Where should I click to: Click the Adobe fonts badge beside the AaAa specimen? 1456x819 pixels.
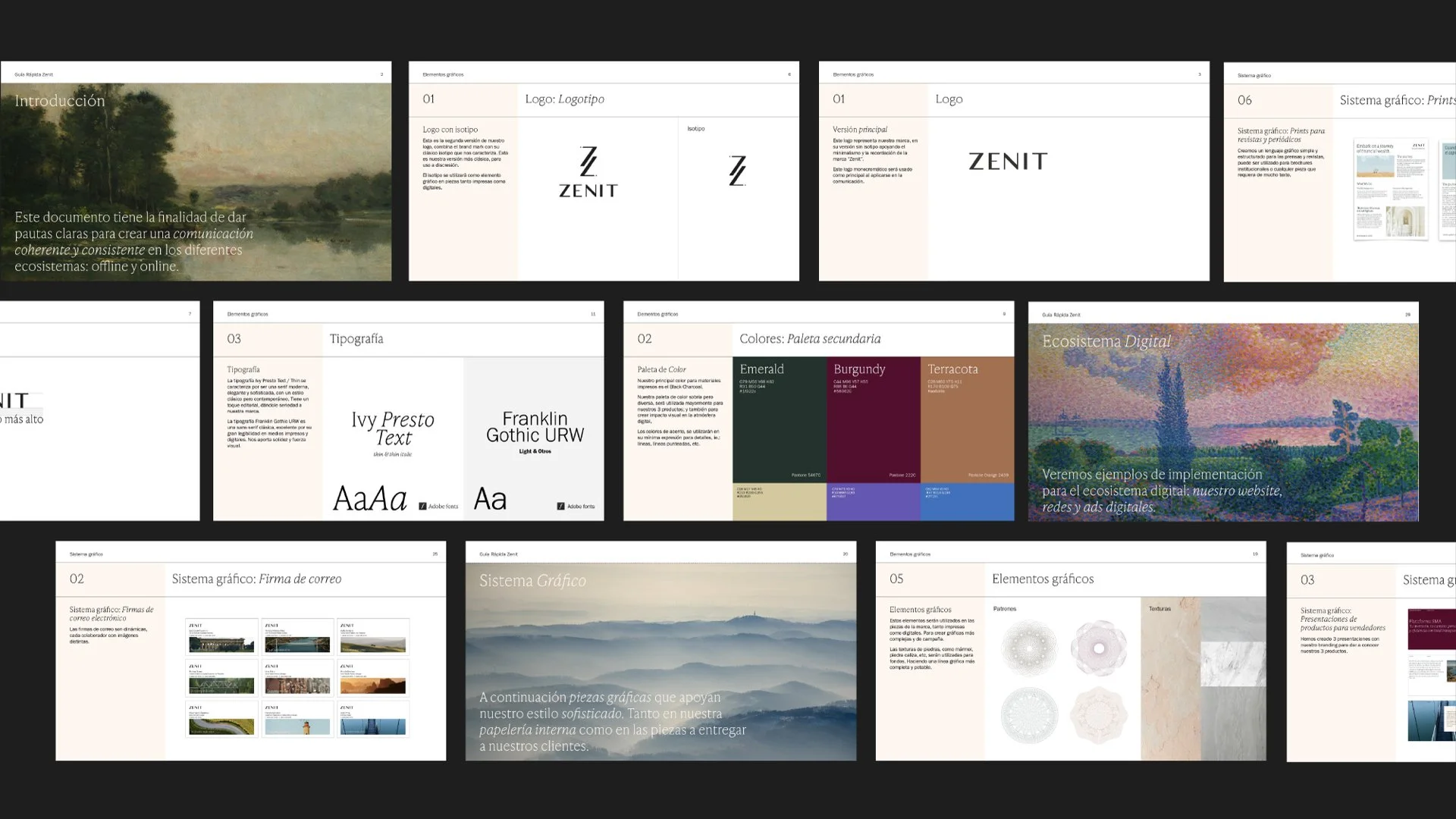click(x=439, y=506)
